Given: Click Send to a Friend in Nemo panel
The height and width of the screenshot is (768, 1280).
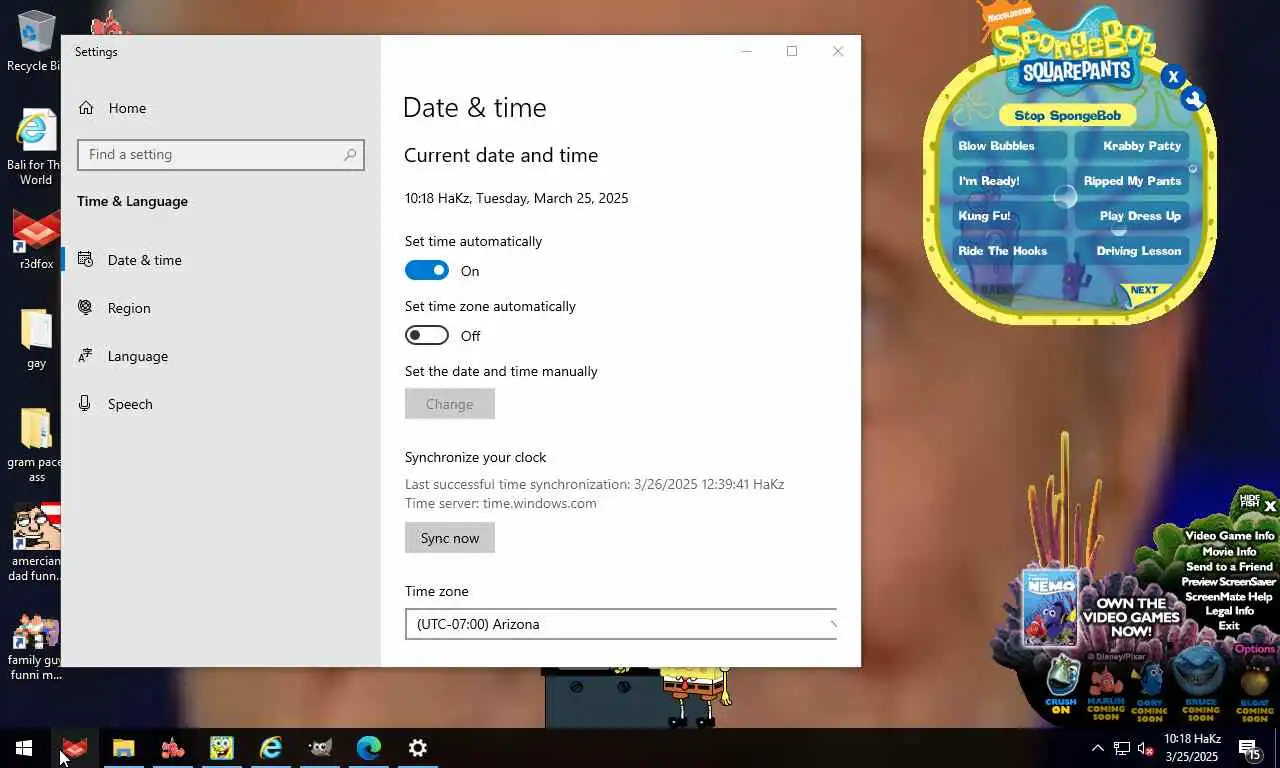Looking at the screenshot, I should [1229, 566].
